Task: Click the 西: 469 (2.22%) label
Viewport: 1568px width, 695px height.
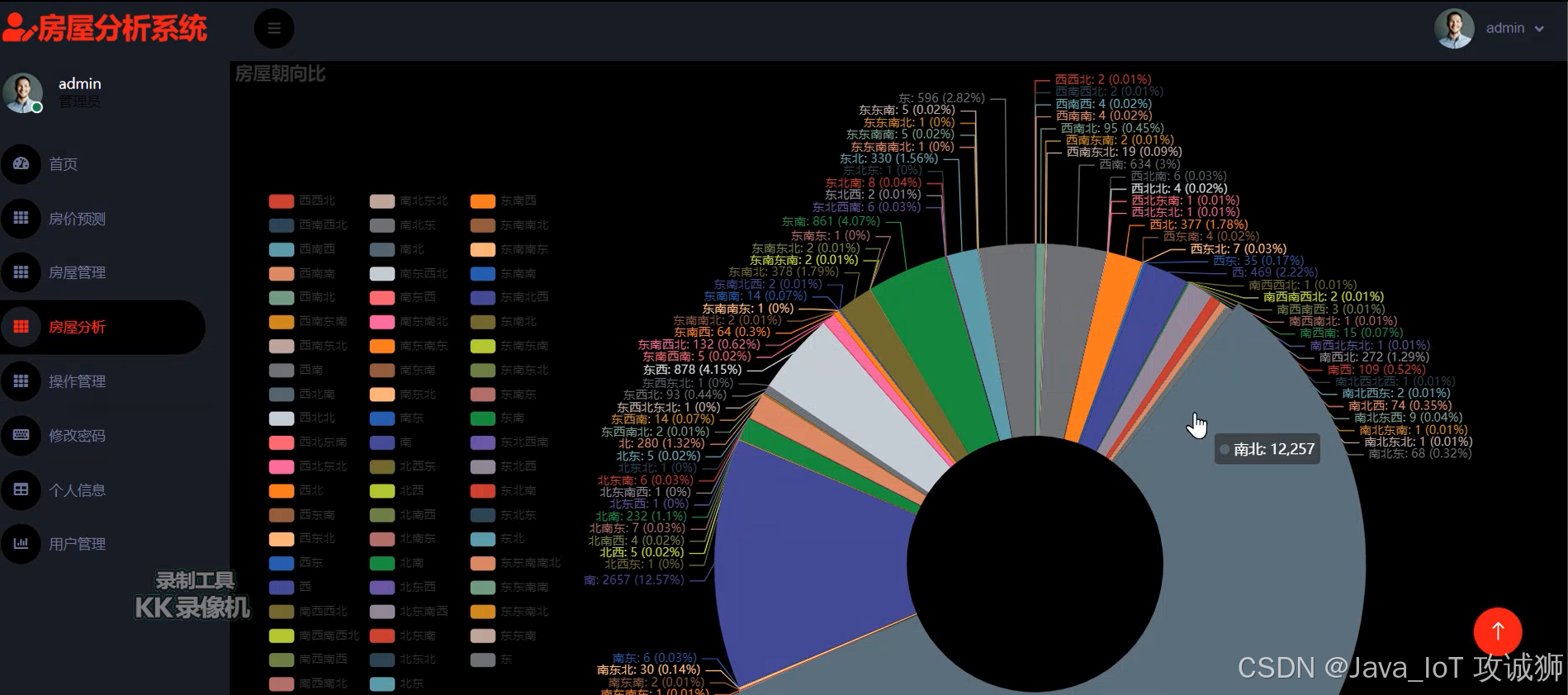Action: [x=1275, y=272]
